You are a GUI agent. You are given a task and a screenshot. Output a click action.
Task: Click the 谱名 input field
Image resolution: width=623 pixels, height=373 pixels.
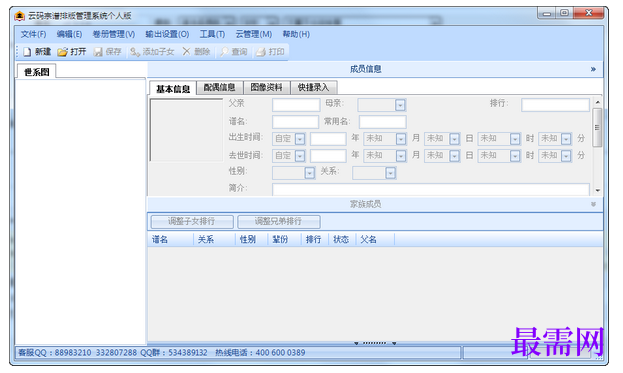(295, 122)
